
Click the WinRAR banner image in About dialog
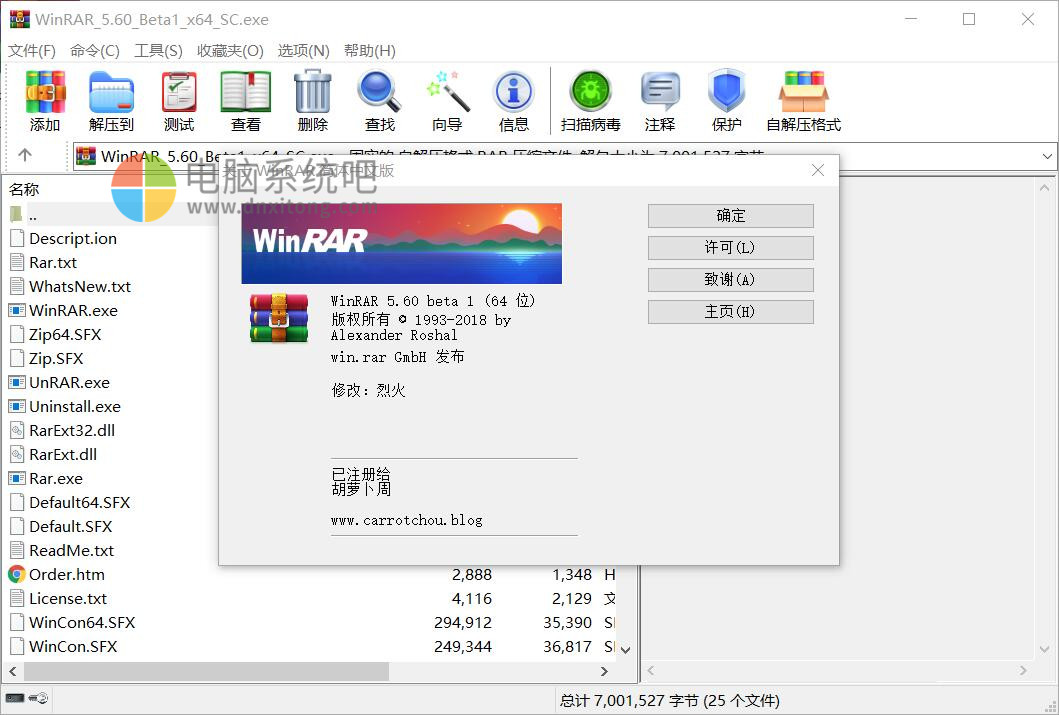402,243
